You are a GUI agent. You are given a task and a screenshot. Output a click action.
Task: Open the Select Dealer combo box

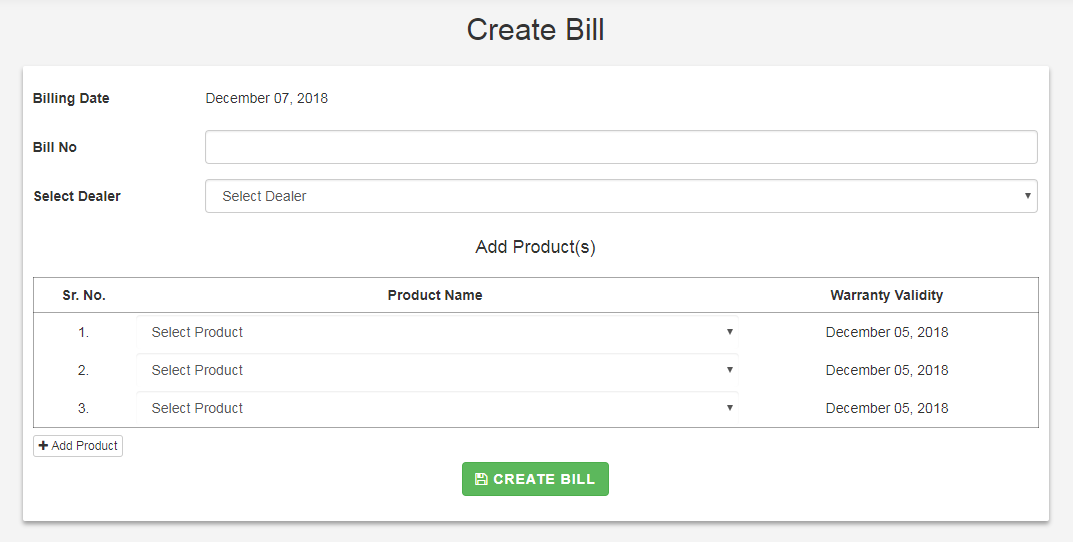621,196
